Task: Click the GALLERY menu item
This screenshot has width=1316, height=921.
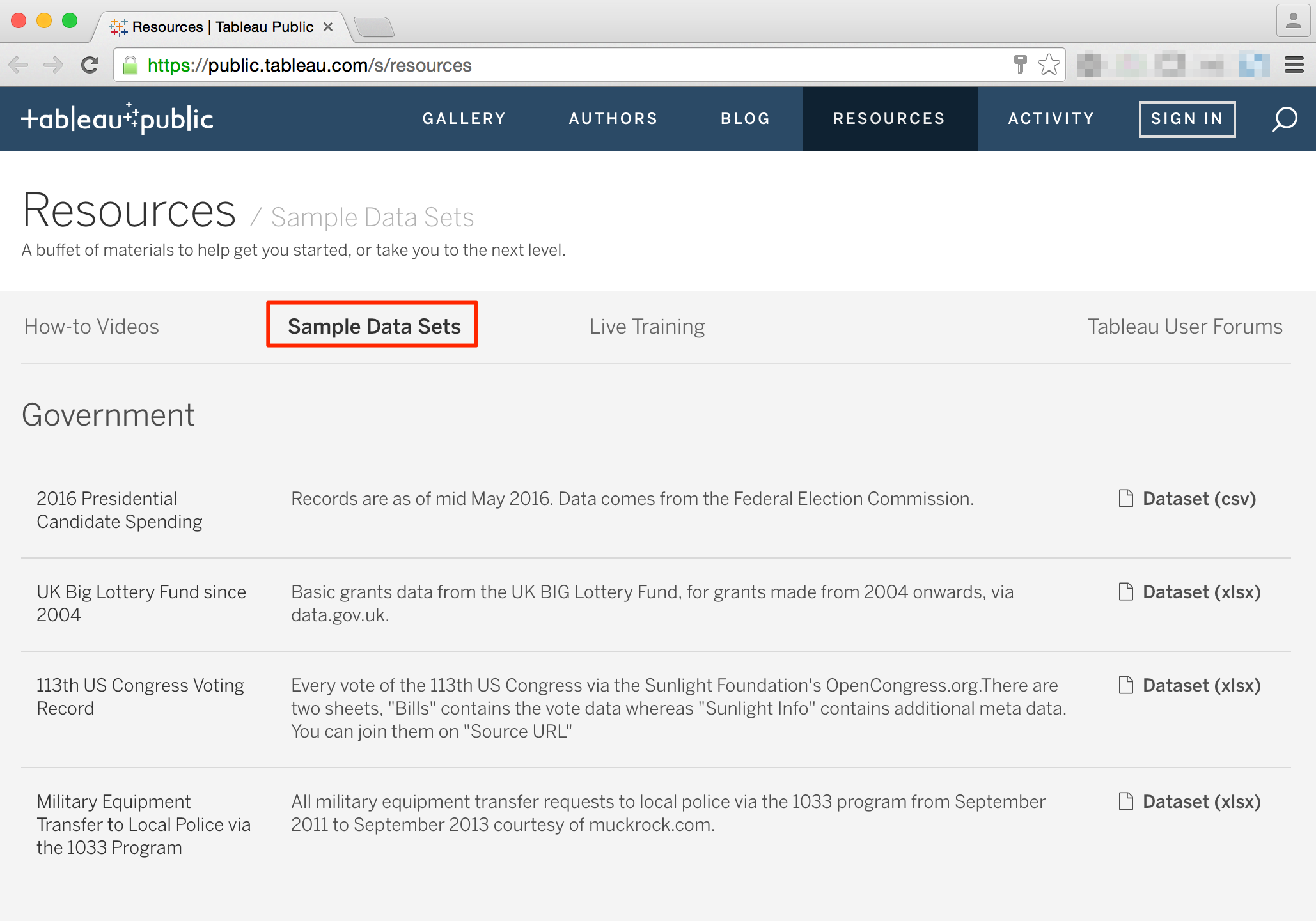Action: [464, 119]
